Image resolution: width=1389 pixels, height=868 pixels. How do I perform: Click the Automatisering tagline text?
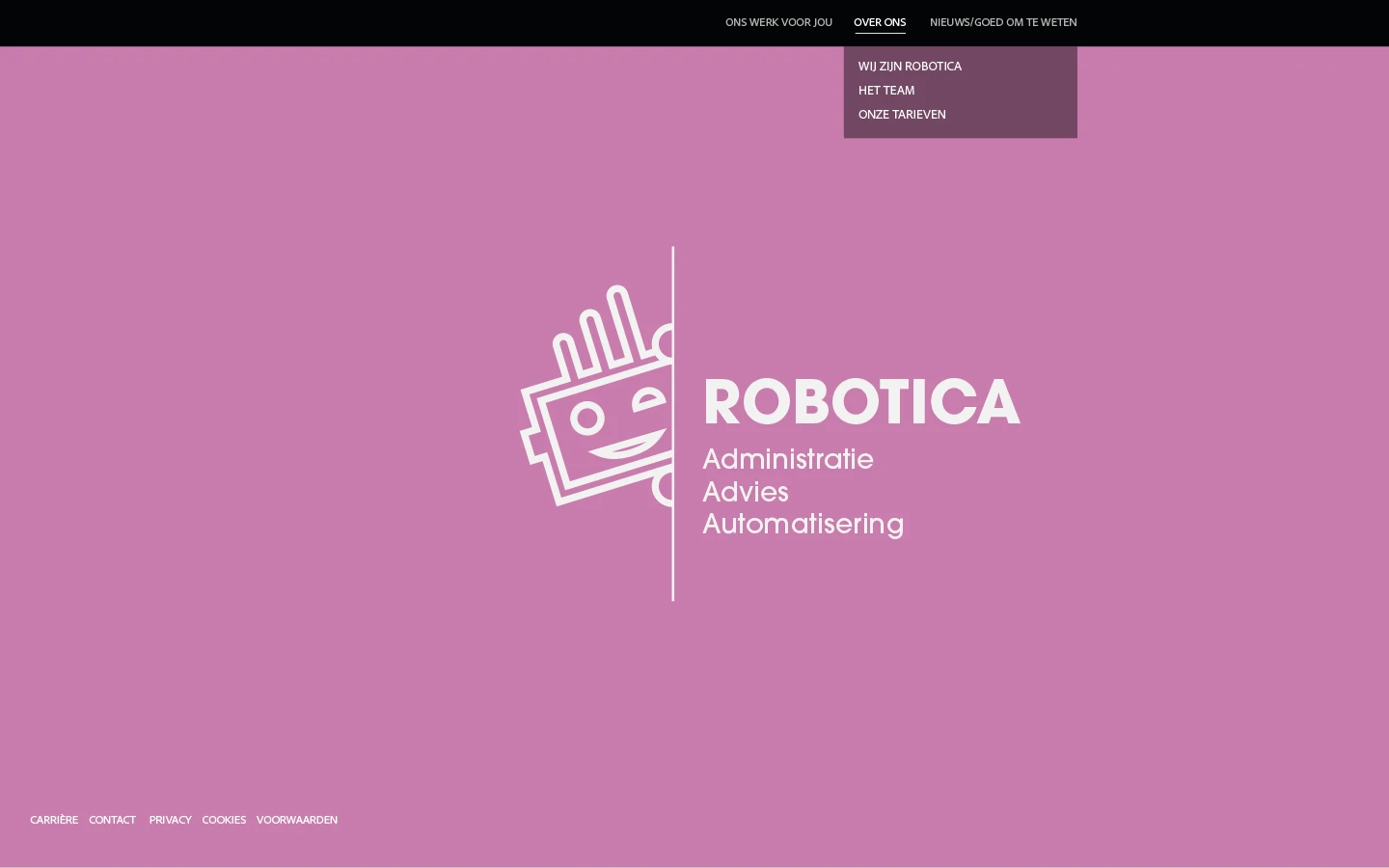coord(803,524)
